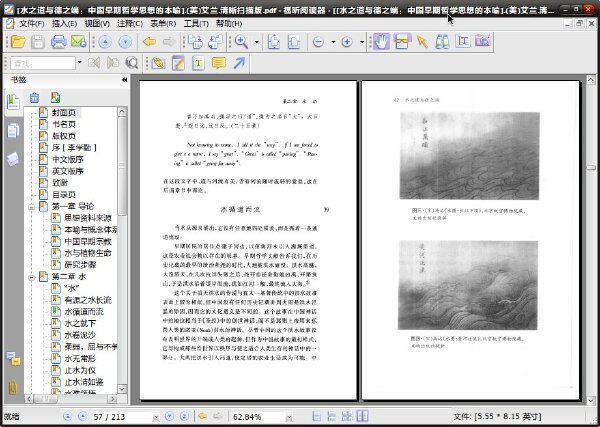The height and width of the screenshot is (427, 600).
Task: Select the Snapshot camera tool
Action: pyautogui.click(x=483, y=41)
